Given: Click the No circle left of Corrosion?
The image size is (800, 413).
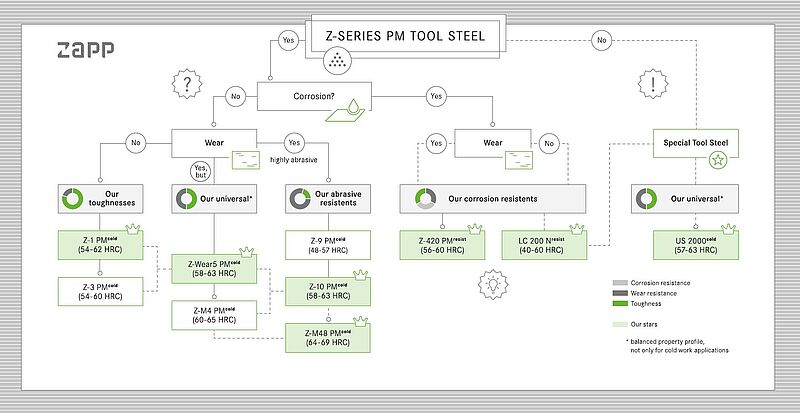Looking at the screenshot, I should [x=236, y=96].
